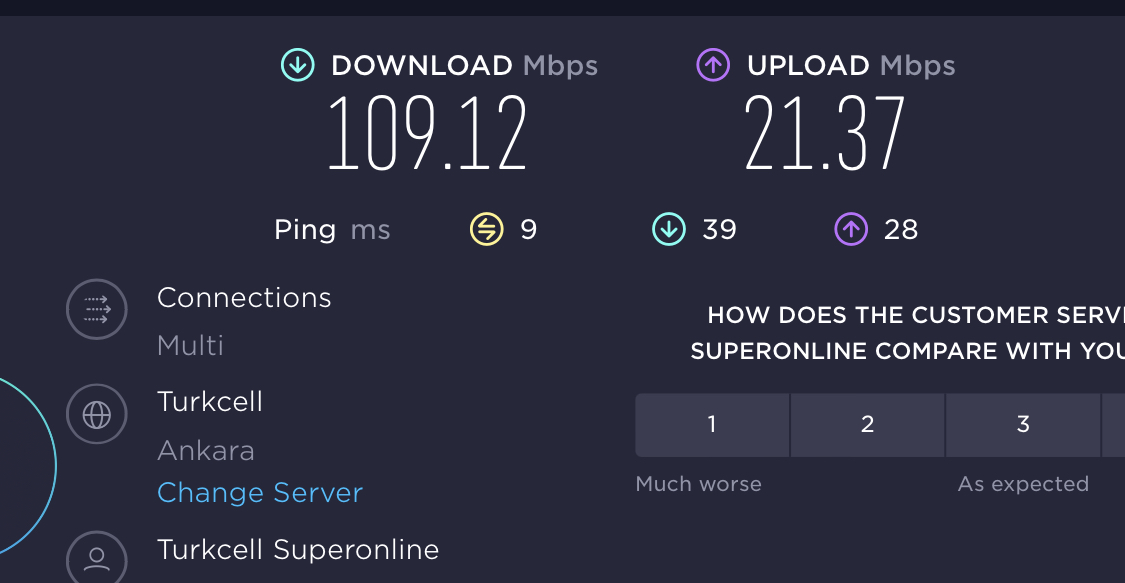Click the purple upload arrow icon beside UPLOAD
The image size is (1125, 583).
713,65
